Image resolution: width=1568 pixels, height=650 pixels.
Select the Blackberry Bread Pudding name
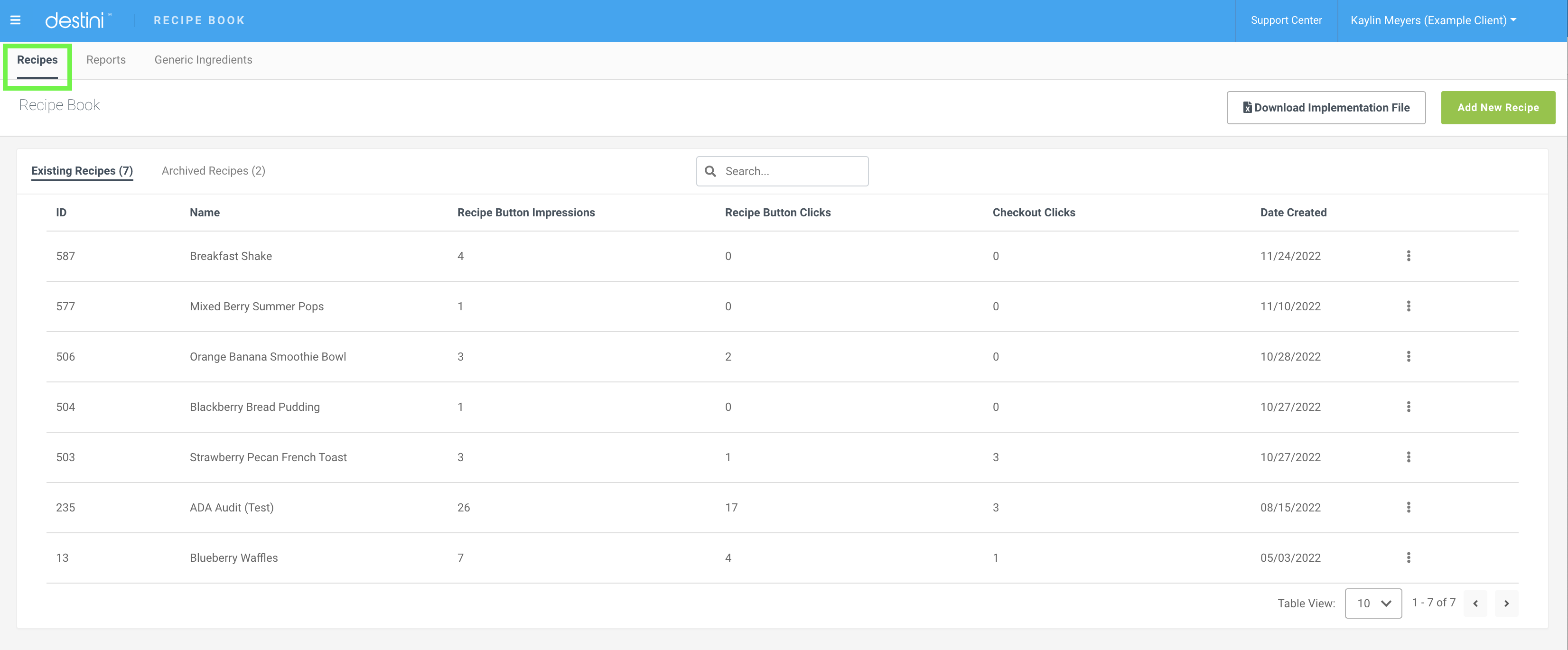(x=254, y=407)
